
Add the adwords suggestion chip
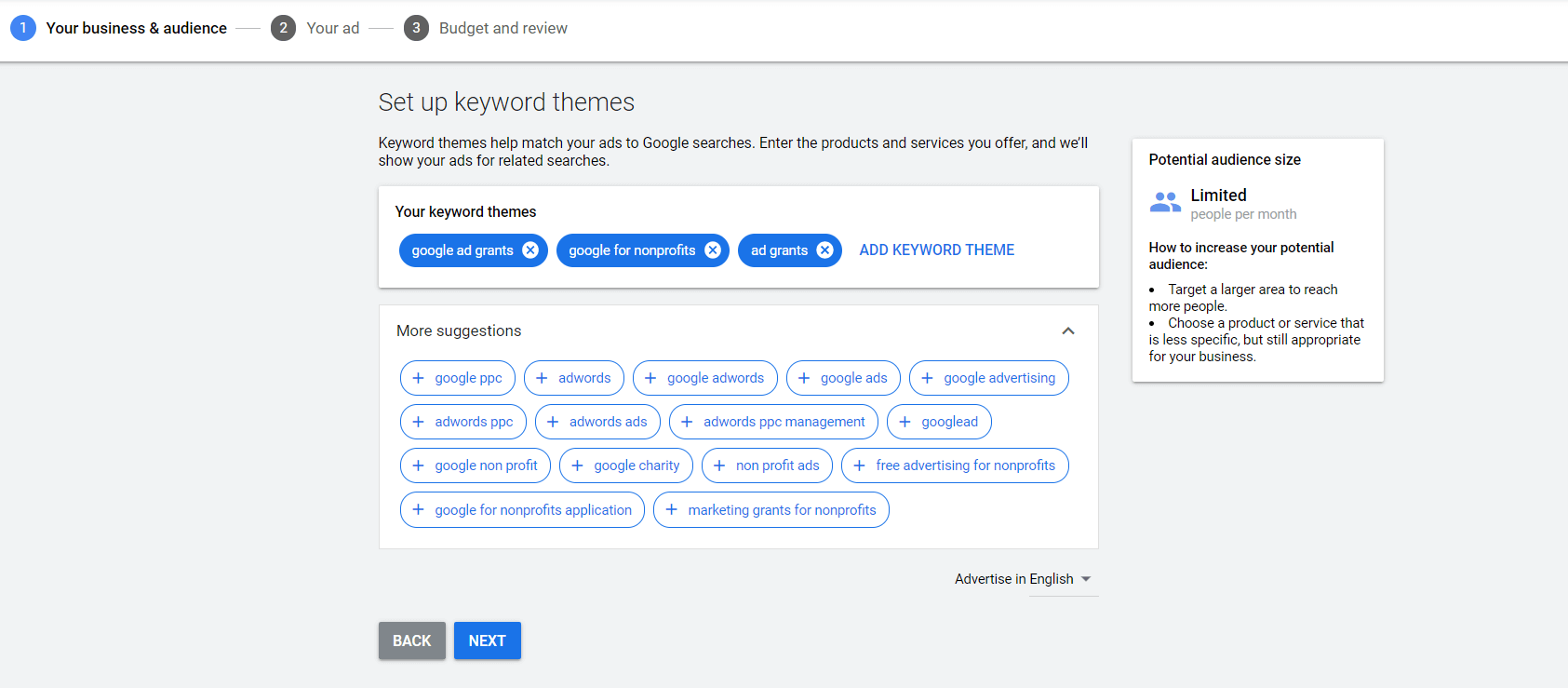pyautogui.click(x=573, y=378)
